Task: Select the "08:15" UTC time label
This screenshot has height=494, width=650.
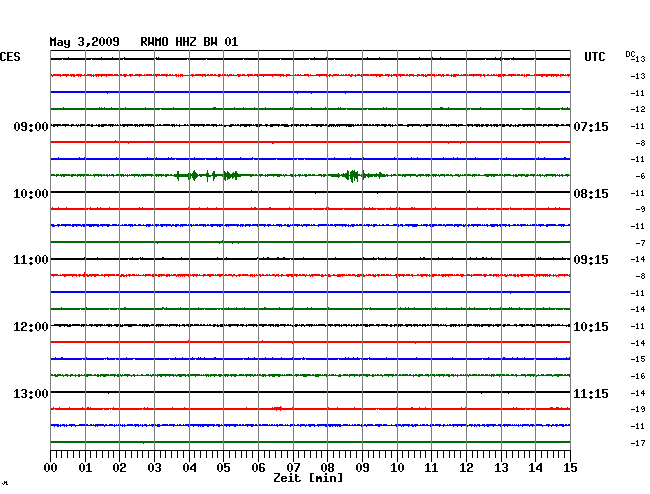Action: pyautogui.click(x=591, y=194)
